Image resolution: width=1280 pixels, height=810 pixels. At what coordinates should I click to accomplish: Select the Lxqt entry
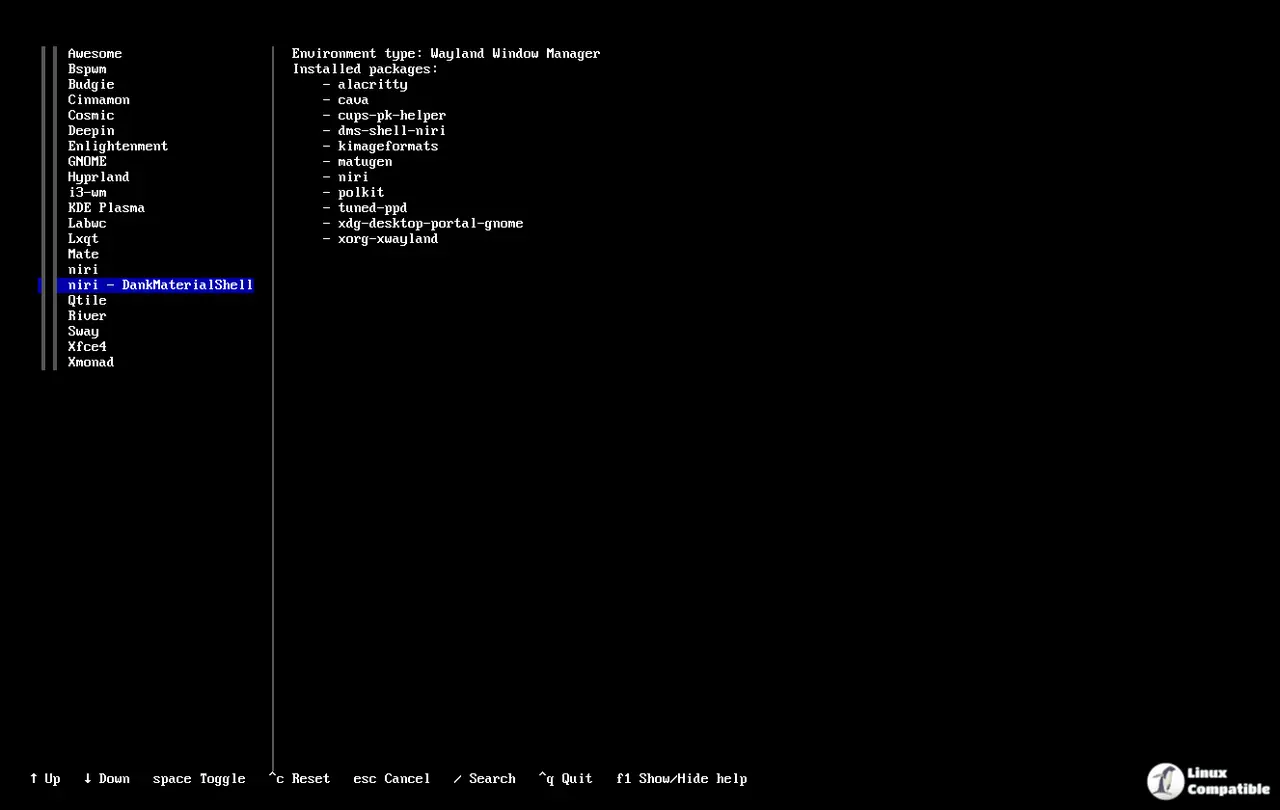(83, 239)
